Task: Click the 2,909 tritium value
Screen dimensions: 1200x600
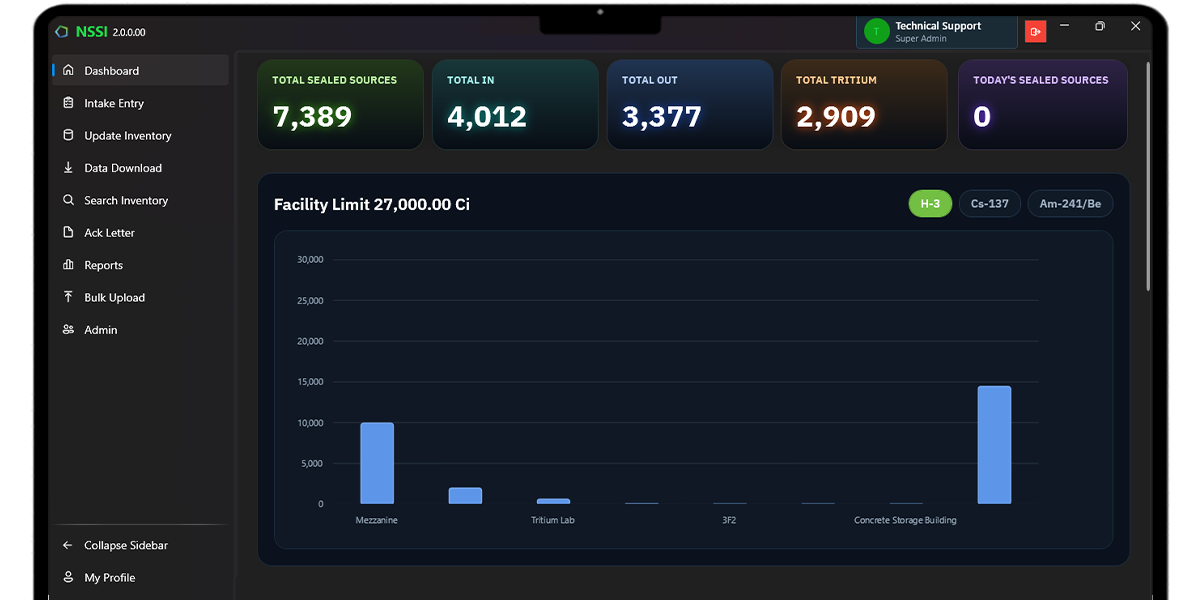Action: (x=836, y=117)
